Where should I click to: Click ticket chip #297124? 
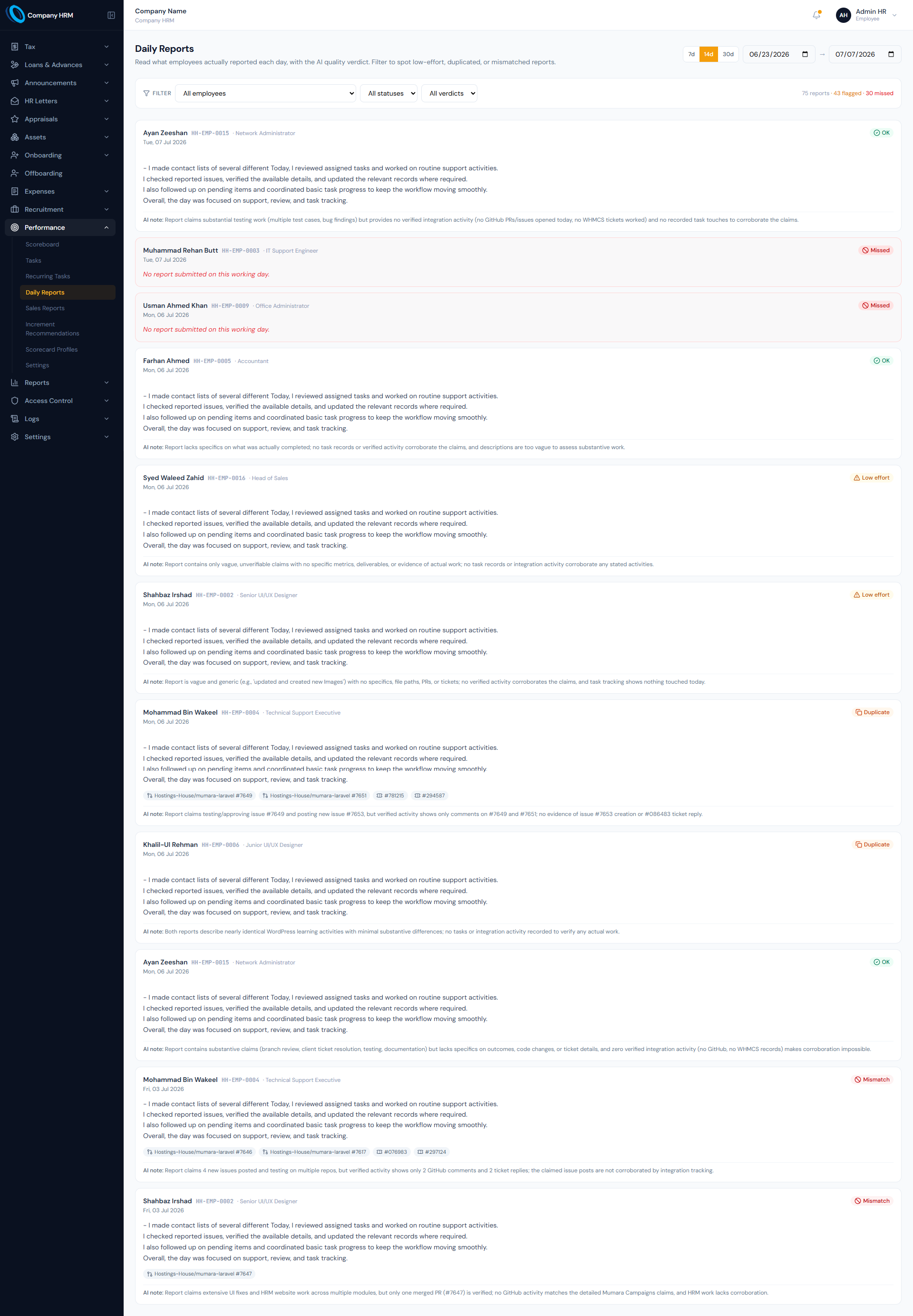(x=431, y=1152)
